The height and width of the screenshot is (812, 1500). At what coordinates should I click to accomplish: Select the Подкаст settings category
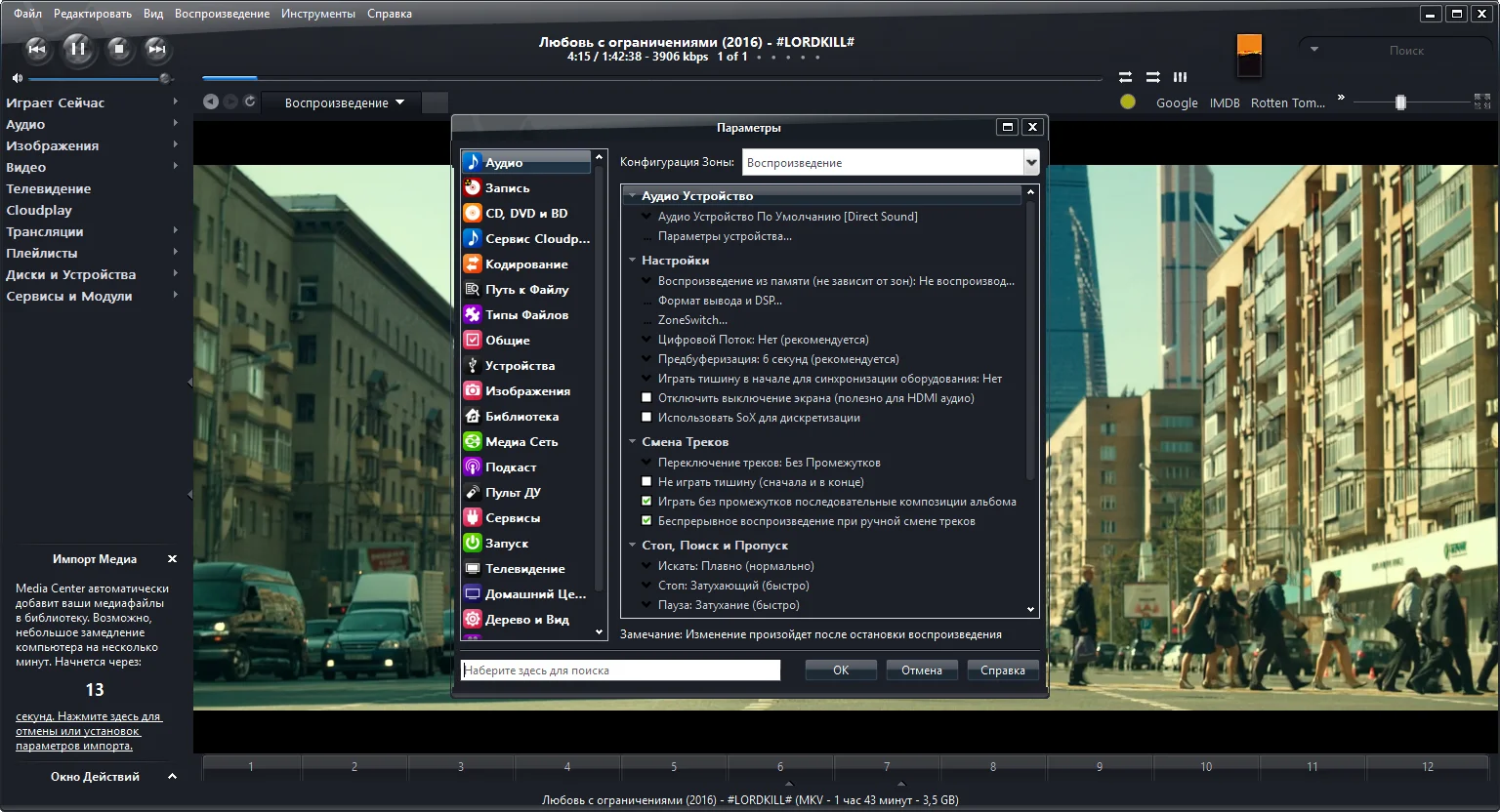tap(526, 467)
